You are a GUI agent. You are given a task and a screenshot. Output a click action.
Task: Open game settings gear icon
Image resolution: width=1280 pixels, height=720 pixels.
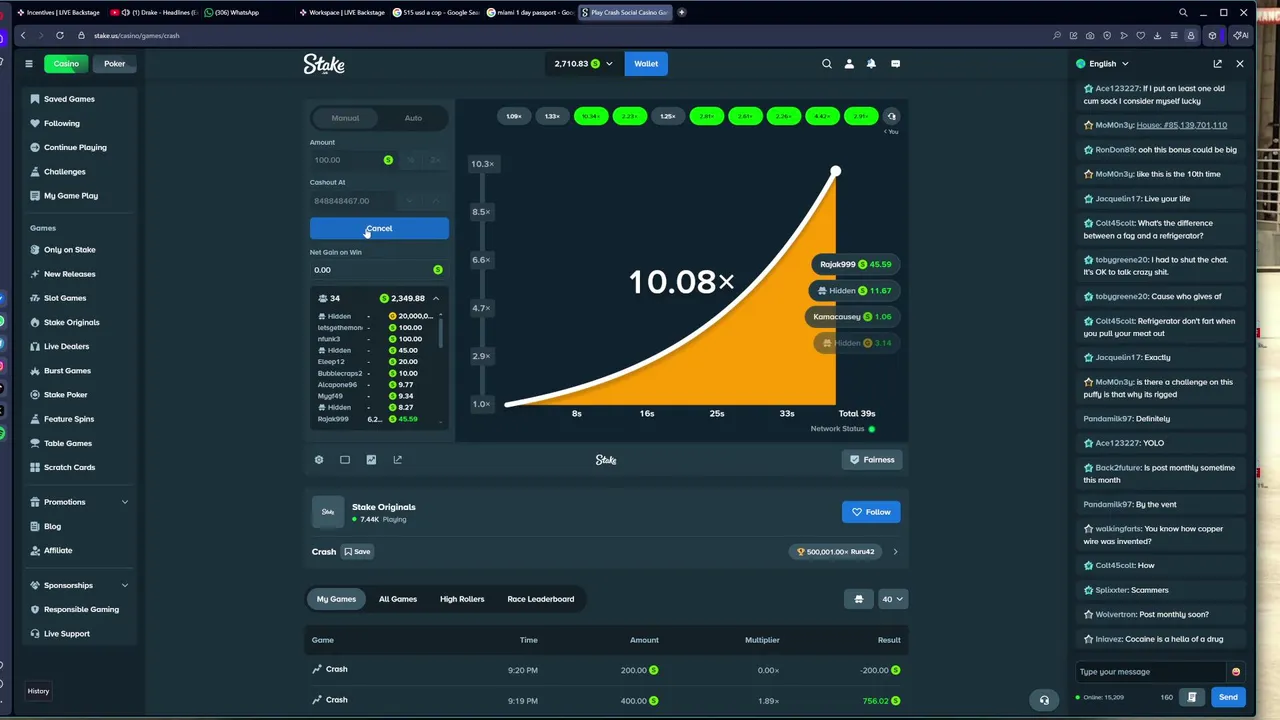pos(319,460)
